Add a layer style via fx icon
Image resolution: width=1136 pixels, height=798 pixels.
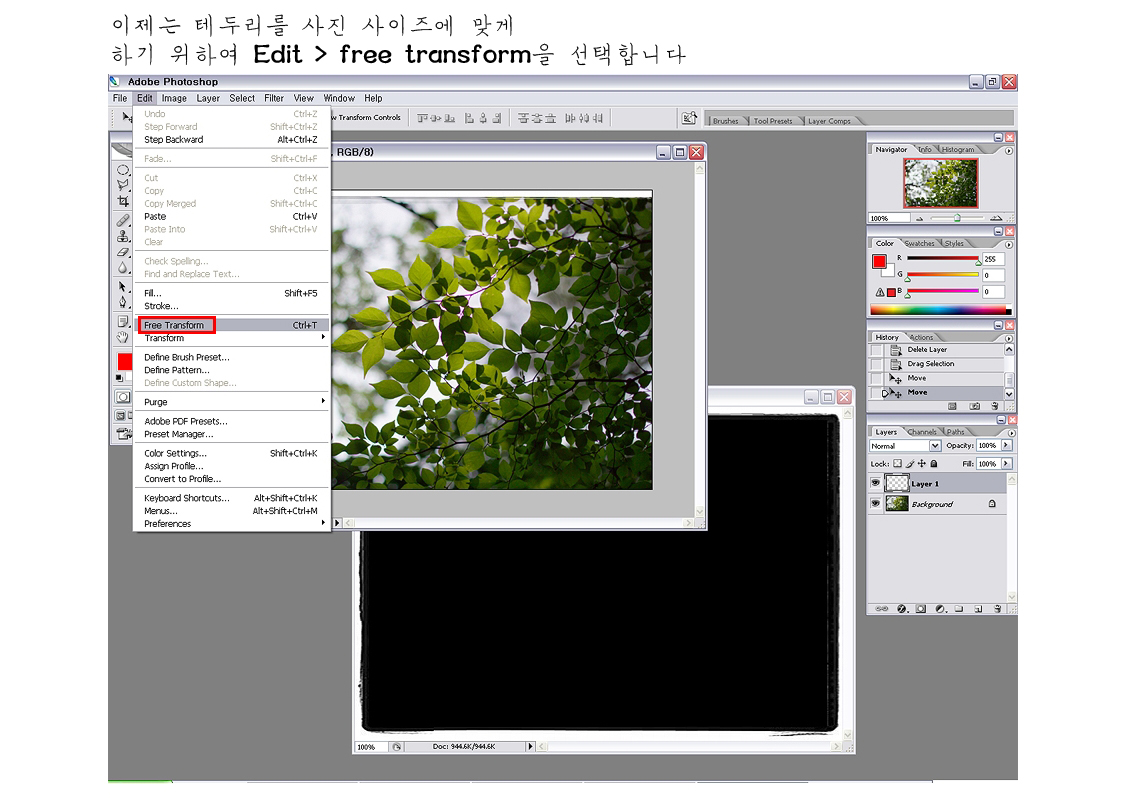[902, 608]
